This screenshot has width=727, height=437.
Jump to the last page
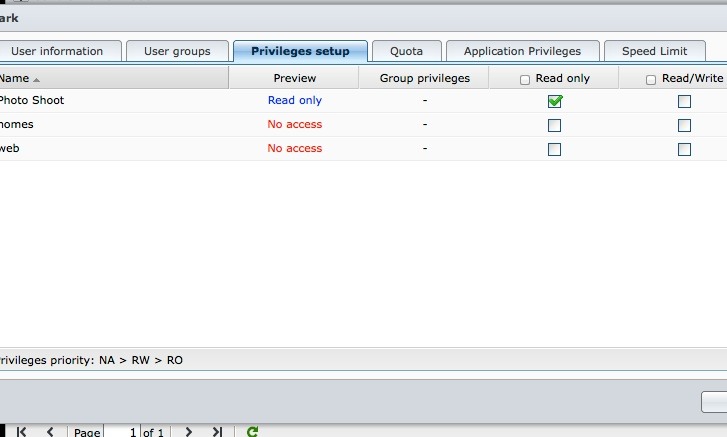(217, 432)
